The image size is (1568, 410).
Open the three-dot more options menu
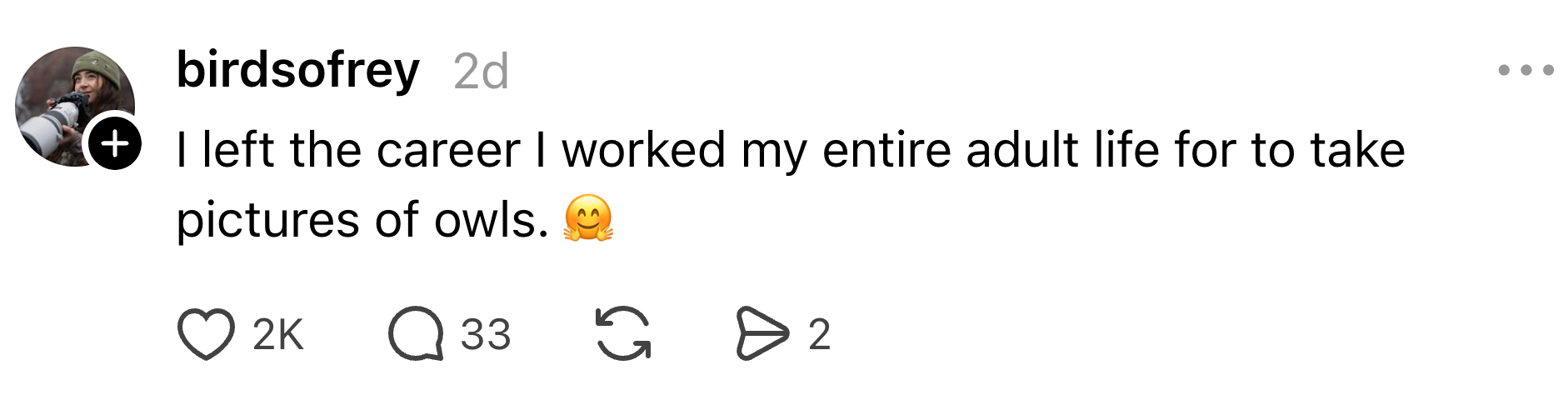tap(1526, 71)
